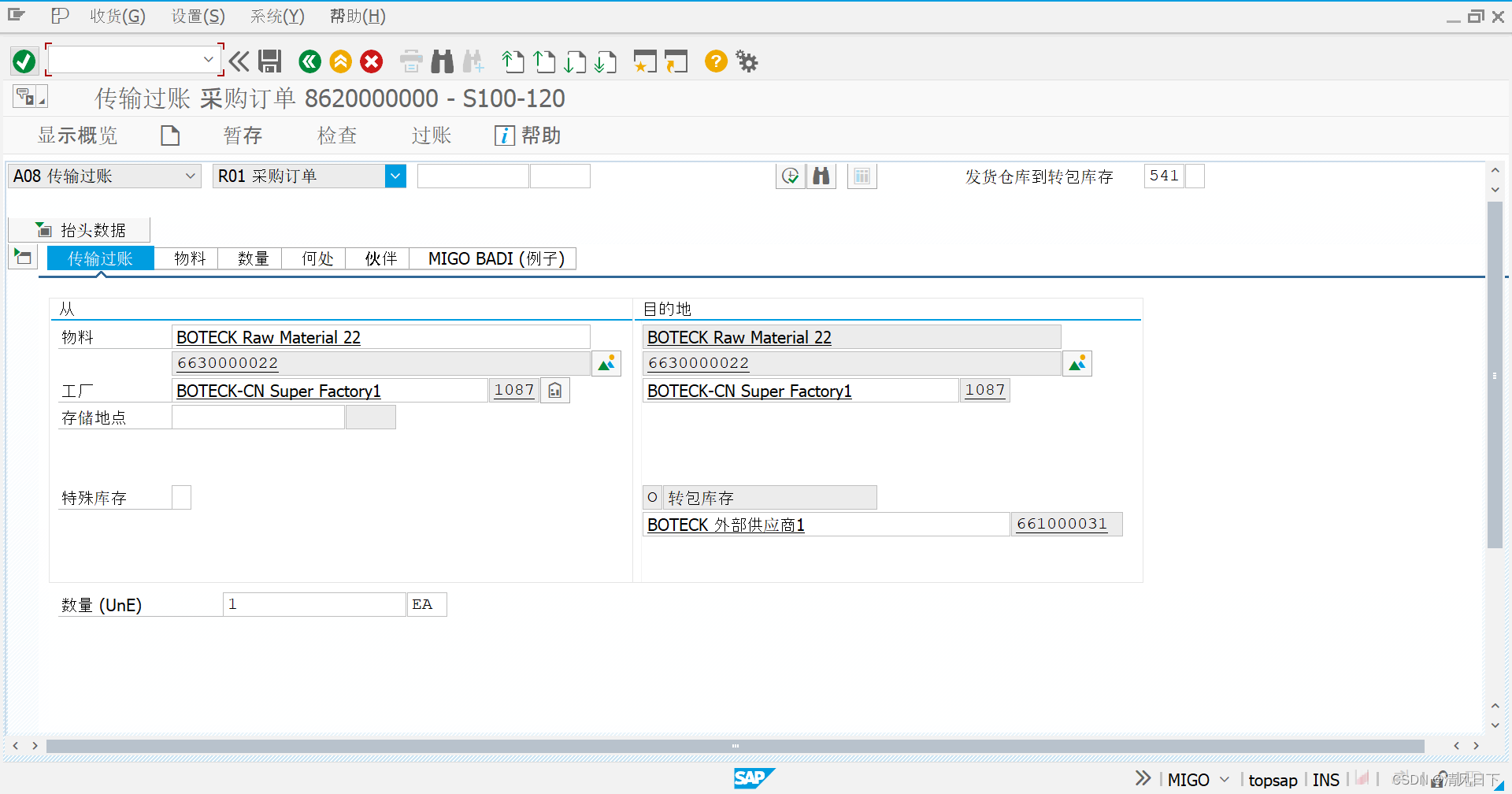Click the red Cancel icon
The height and width of the screenshot is (794, 1512).
[372, 61]
